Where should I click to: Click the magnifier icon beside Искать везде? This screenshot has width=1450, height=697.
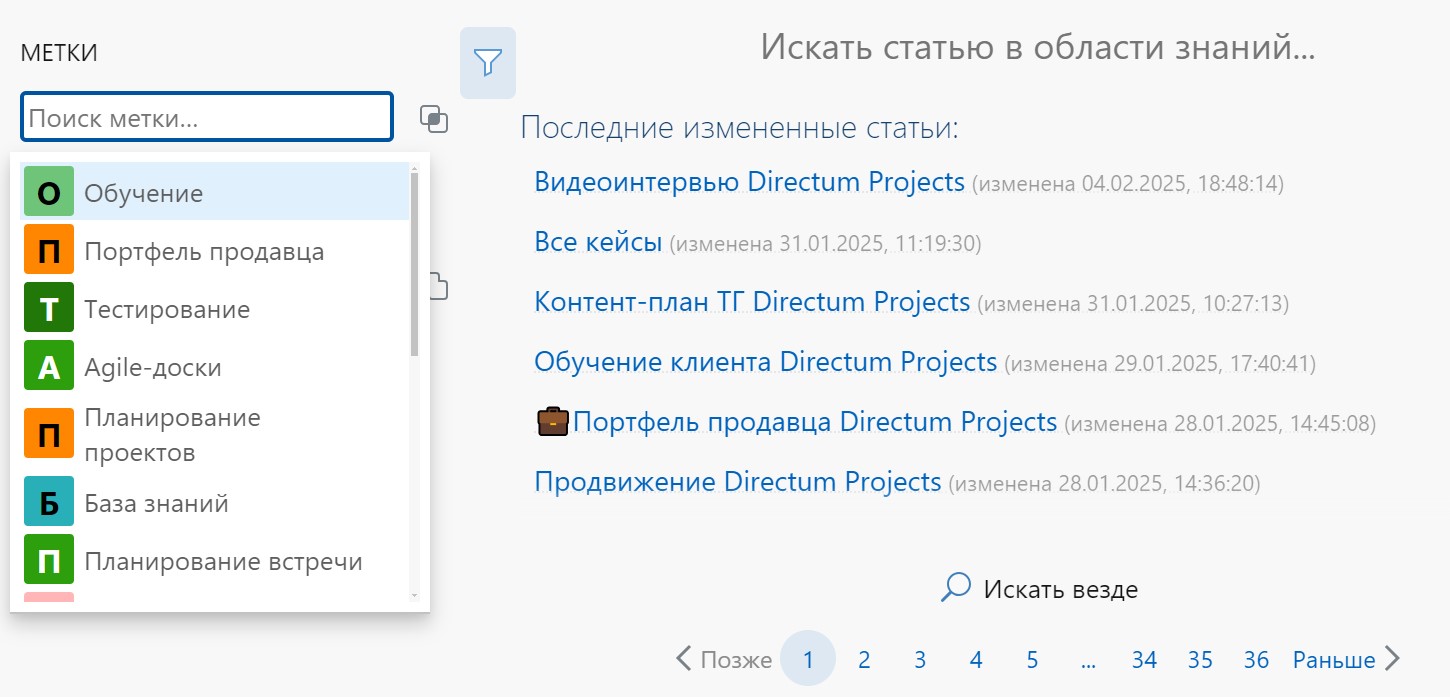point(956,587)
